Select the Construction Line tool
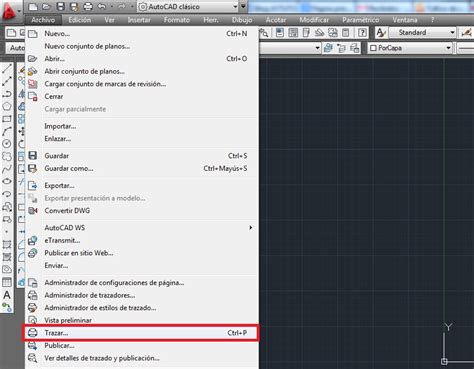The width and height of the screenshot is (474, 369). coord(7,81)
